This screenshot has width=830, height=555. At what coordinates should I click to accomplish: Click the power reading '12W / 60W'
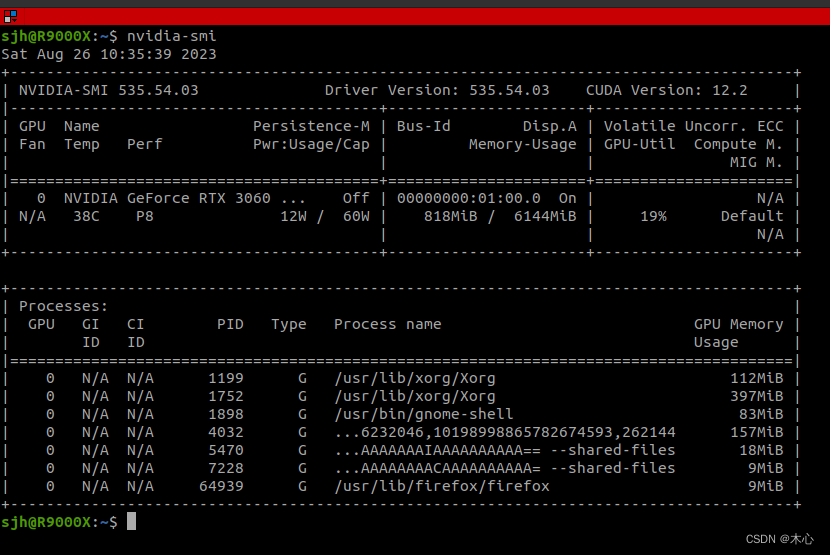point(325,217)
